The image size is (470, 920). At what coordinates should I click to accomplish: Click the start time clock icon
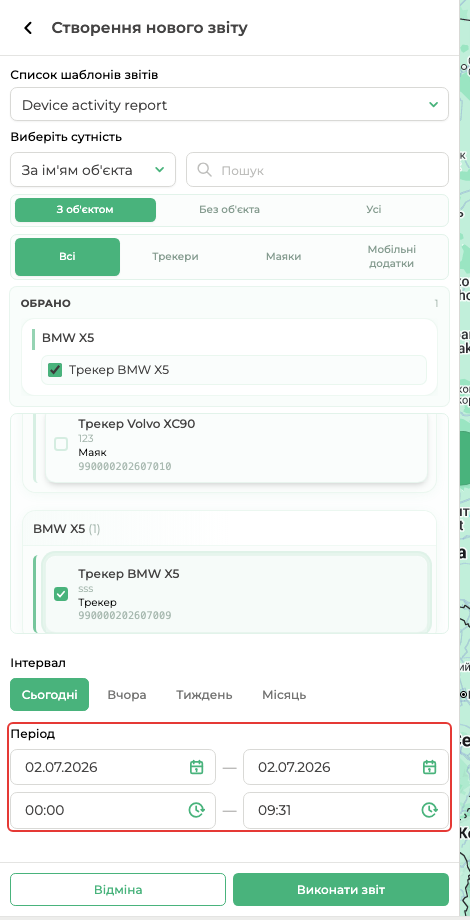(x=196, y=810)
